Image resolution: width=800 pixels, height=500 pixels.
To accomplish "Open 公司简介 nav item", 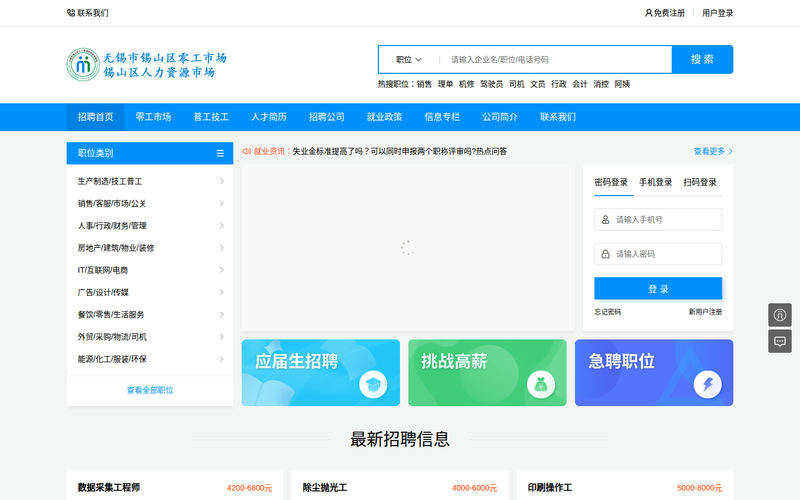I will (x=500, y=117).
